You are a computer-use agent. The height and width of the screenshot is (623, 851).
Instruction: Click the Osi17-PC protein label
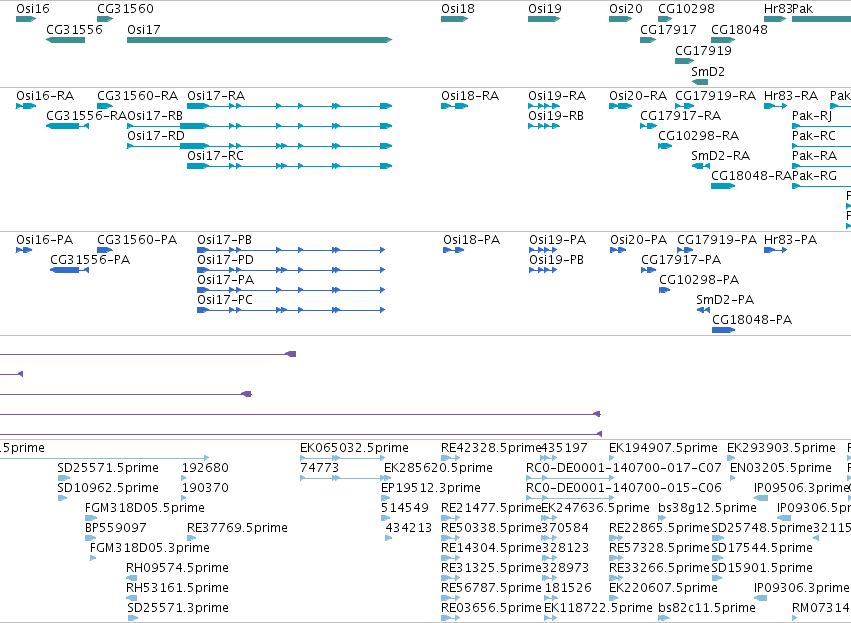click(x=225, y=300)
